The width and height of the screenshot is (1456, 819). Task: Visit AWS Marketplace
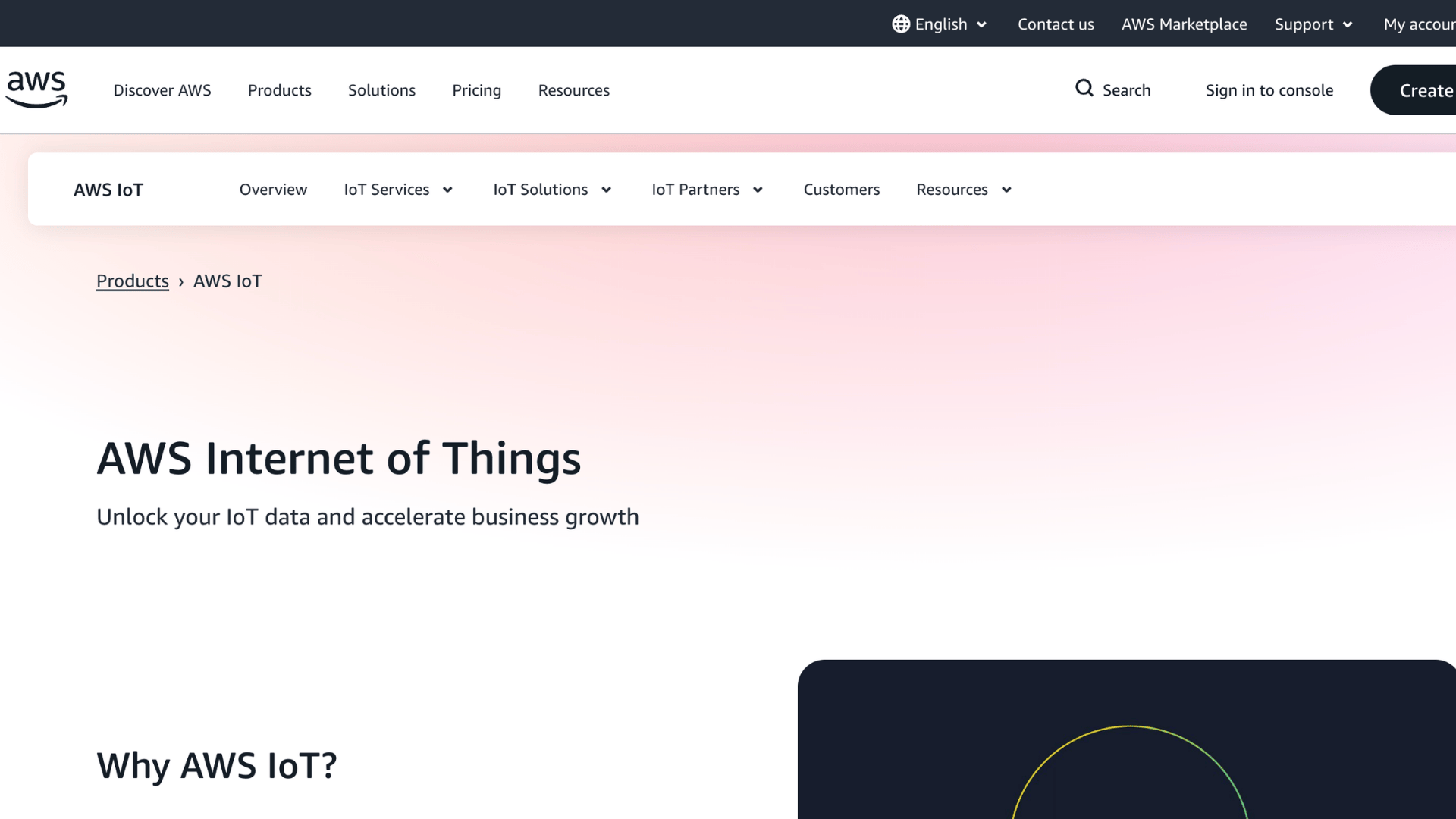coord(1184,24)
